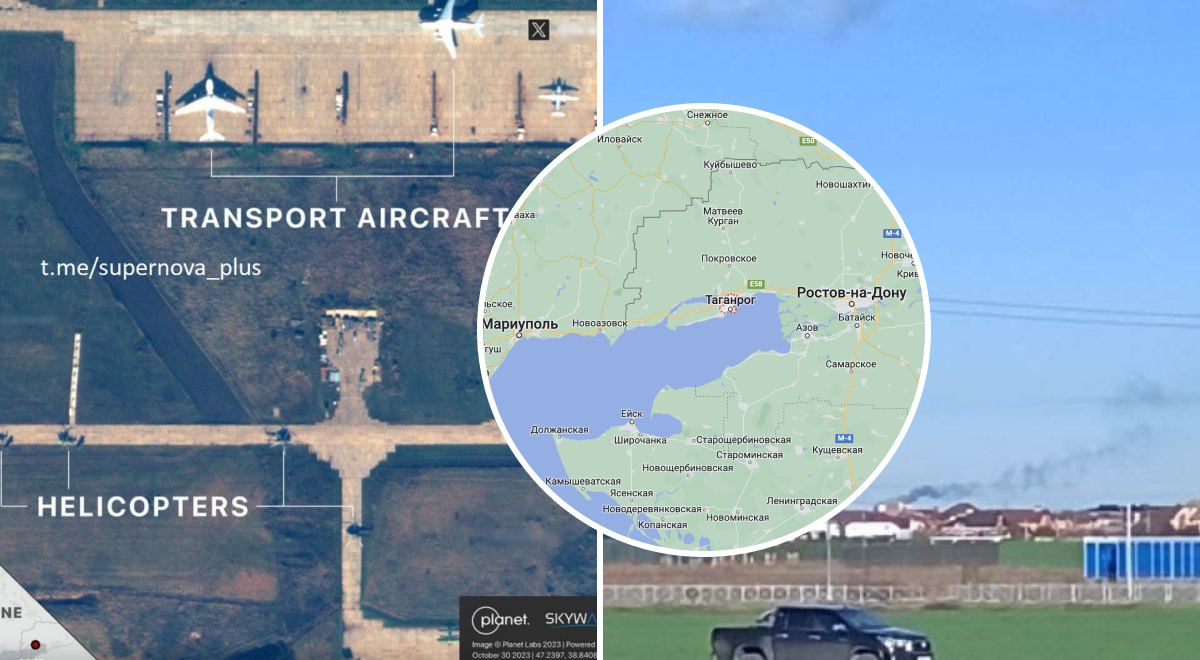
Task: Click the HELICOPTERS label
Action: pos(143,506)
